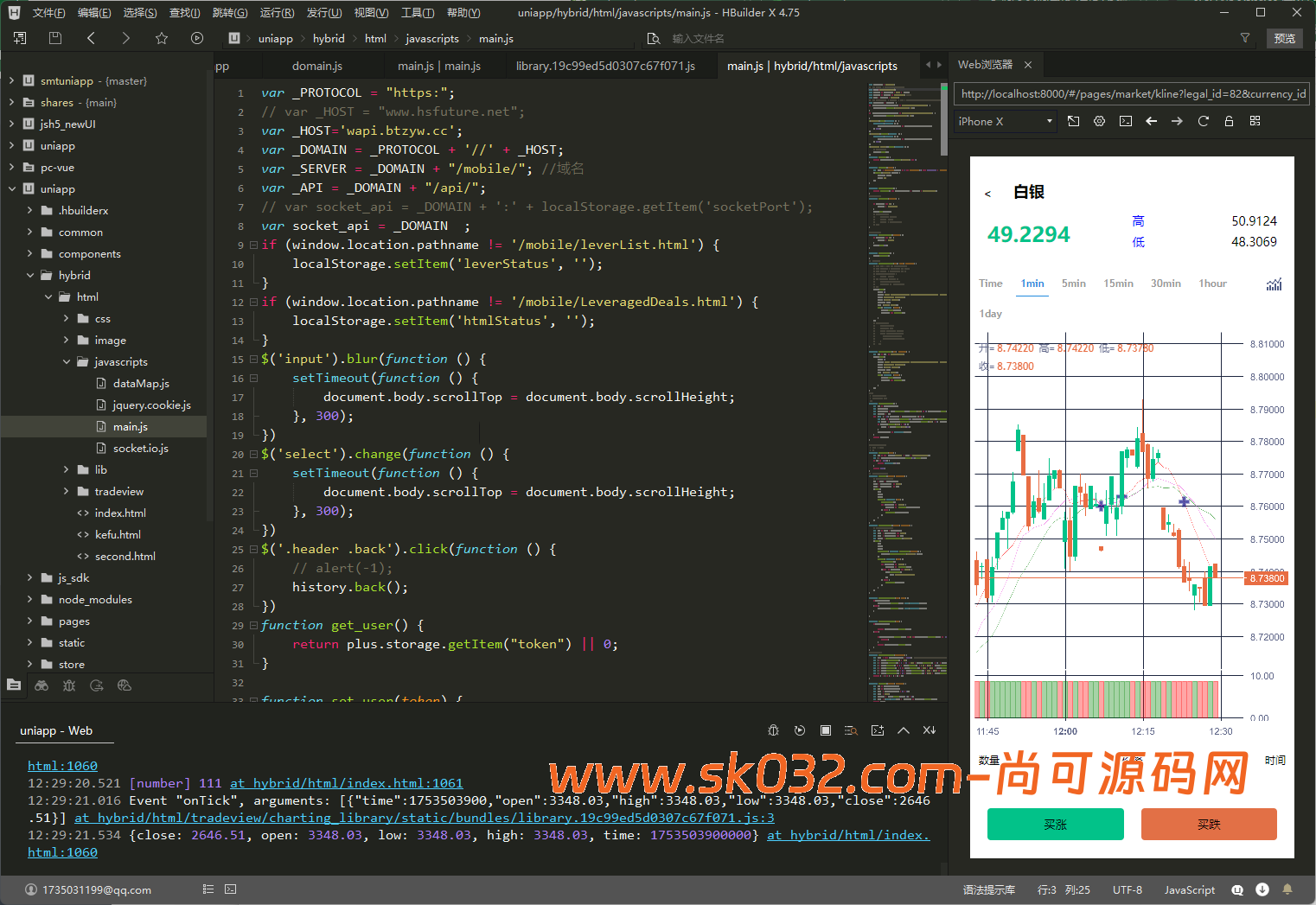The width and height of the screenshot is (1316, 905).
Task: Switch to library.19c99ed5d0307c67f071.js tab
Action: (605, 66)
